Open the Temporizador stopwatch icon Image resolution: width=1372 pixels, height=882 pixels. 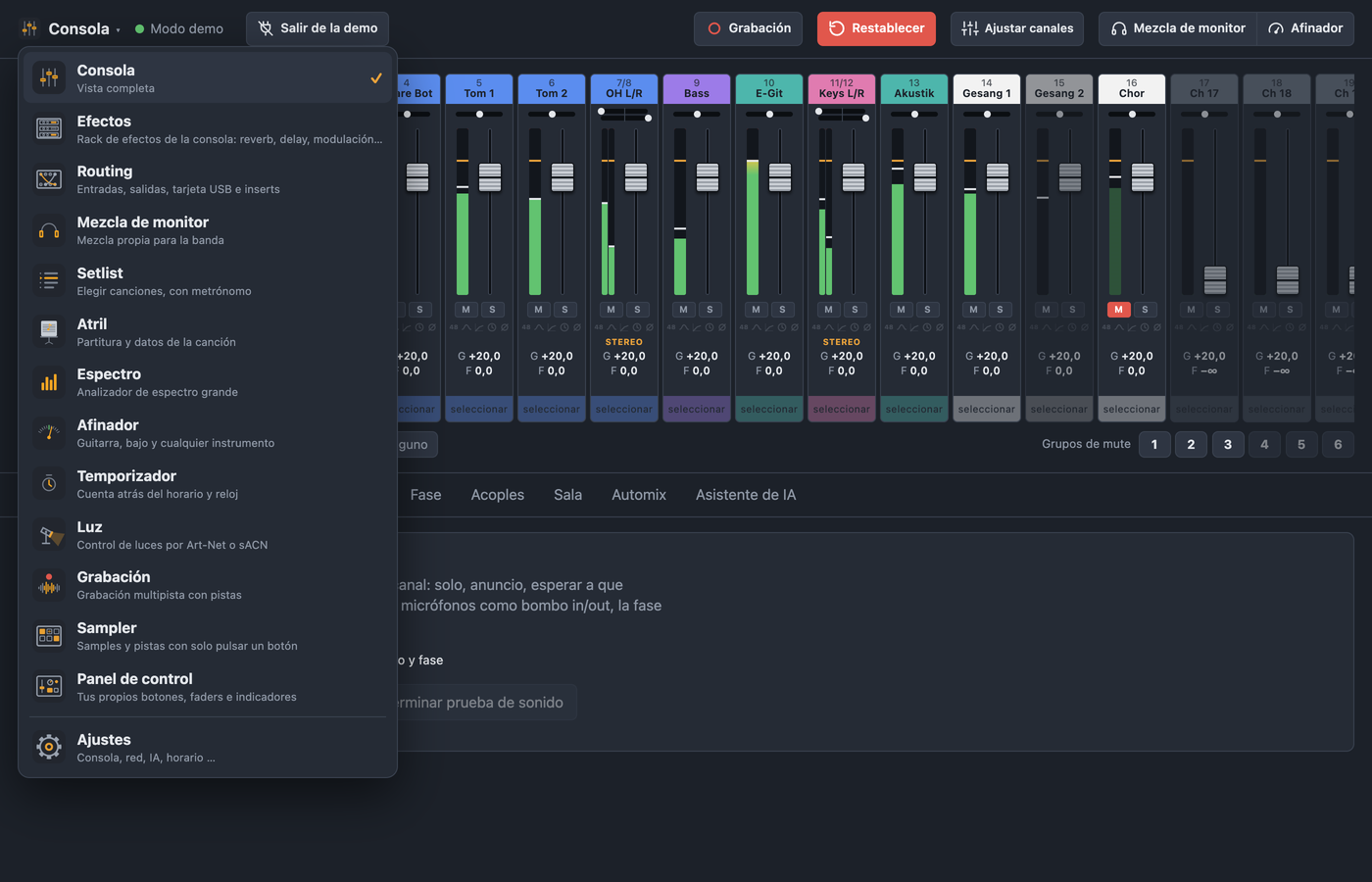point(49,484)
